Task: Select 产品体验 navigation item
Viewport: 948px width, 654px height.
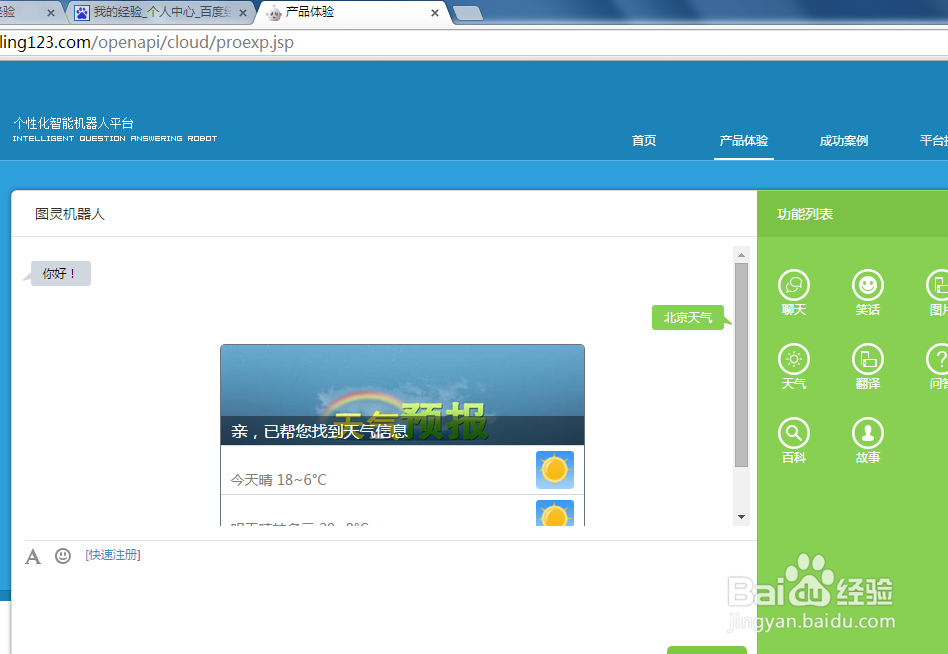Action: (744, 140)
